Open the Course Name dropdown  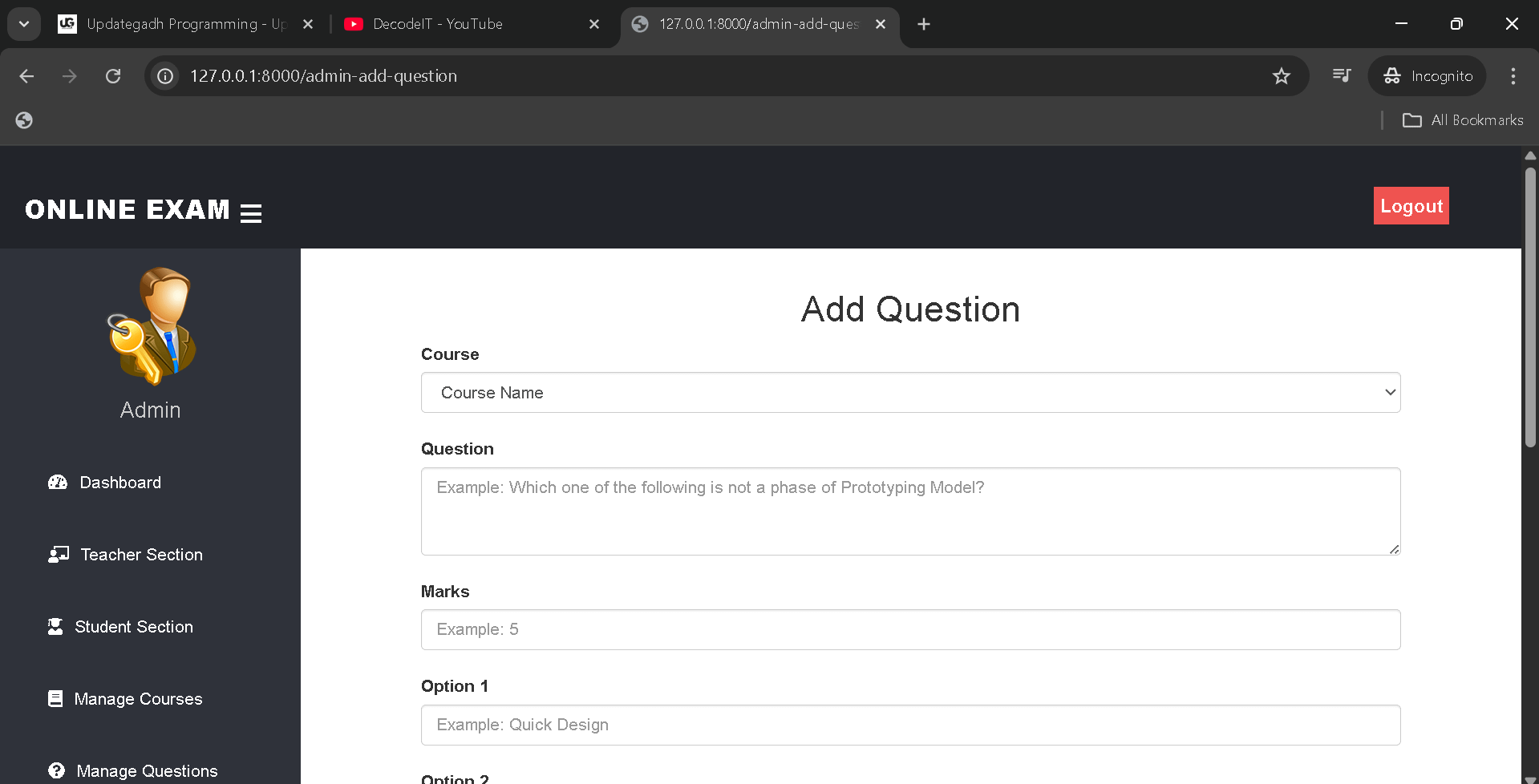pyautogui.click(x=909, y=393)
